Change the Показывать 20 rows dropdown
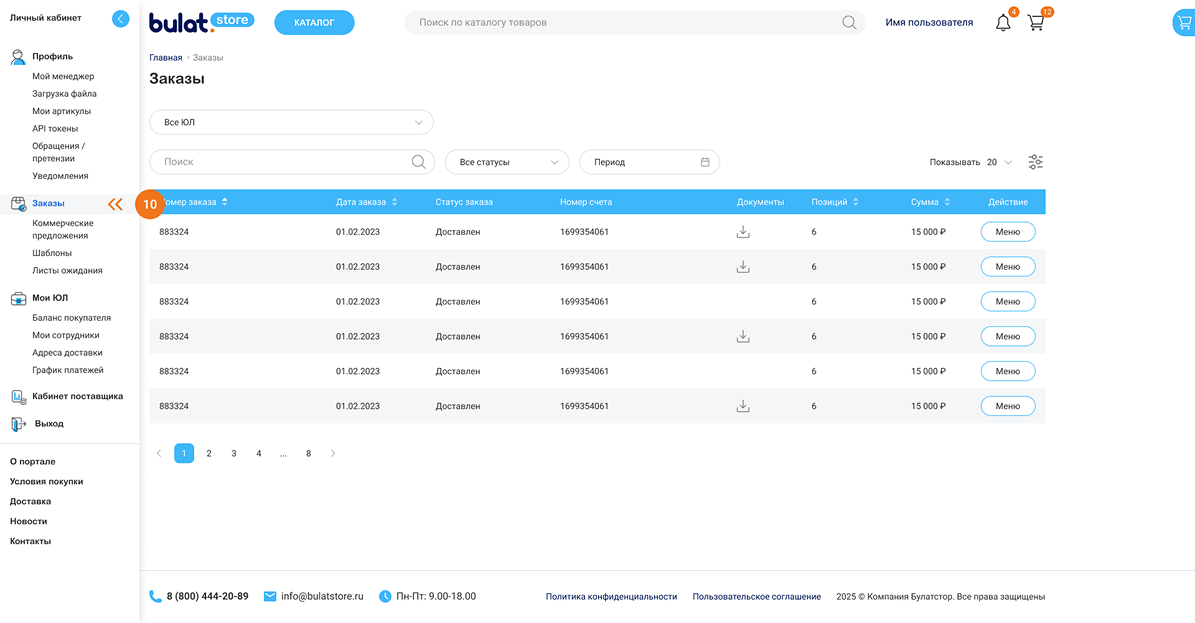The width and height of the screenshot is (1195, 623). click(999, 162)
